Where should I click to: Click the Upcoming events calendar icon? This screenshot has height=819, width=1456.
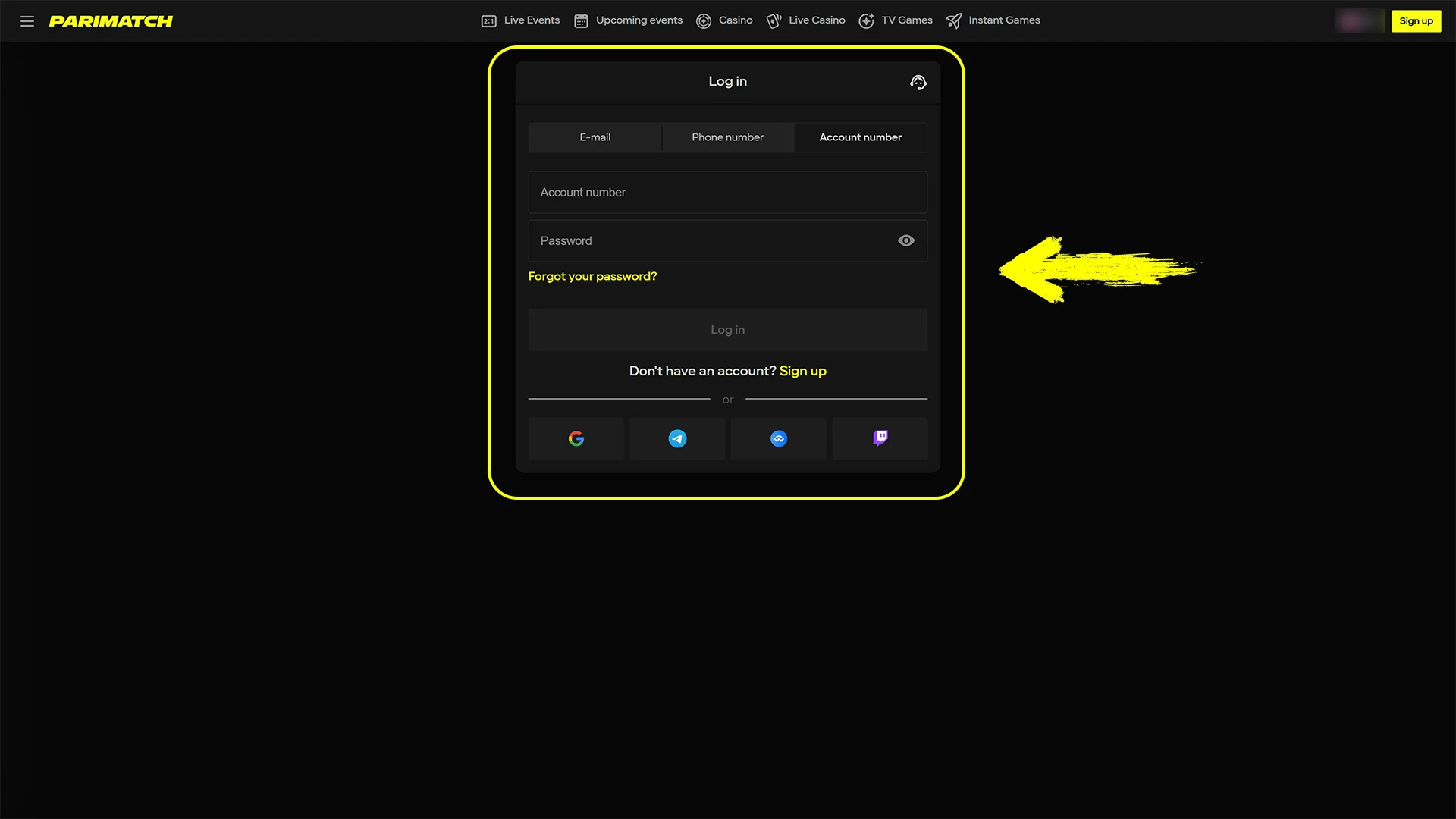(581, 20)
